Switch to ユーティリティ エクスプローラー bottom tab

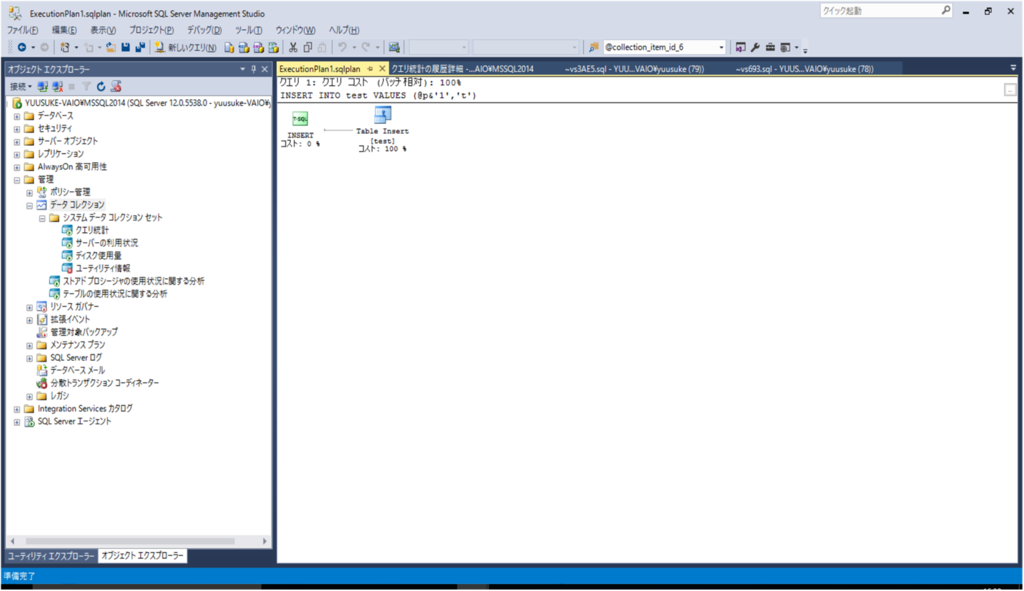[51, 556]
